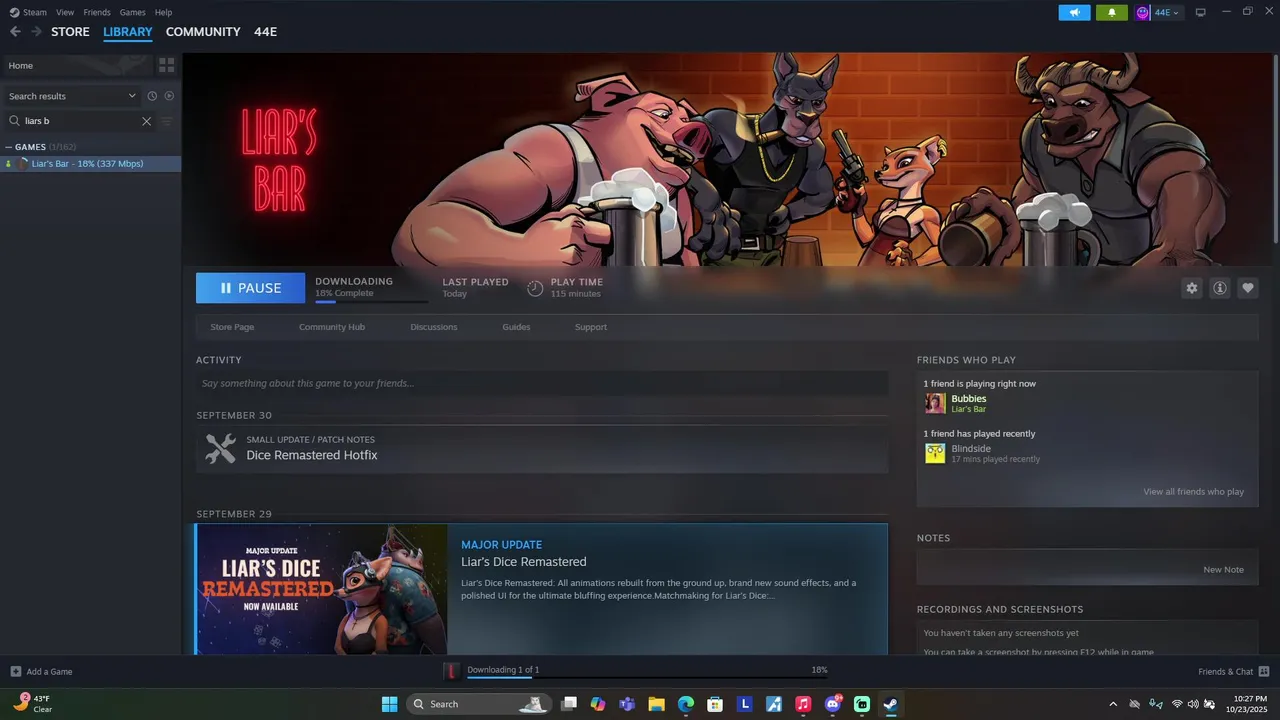Open Microsoft Teams from the taskbar
The image size is (1280, 720).
(627, 704)
